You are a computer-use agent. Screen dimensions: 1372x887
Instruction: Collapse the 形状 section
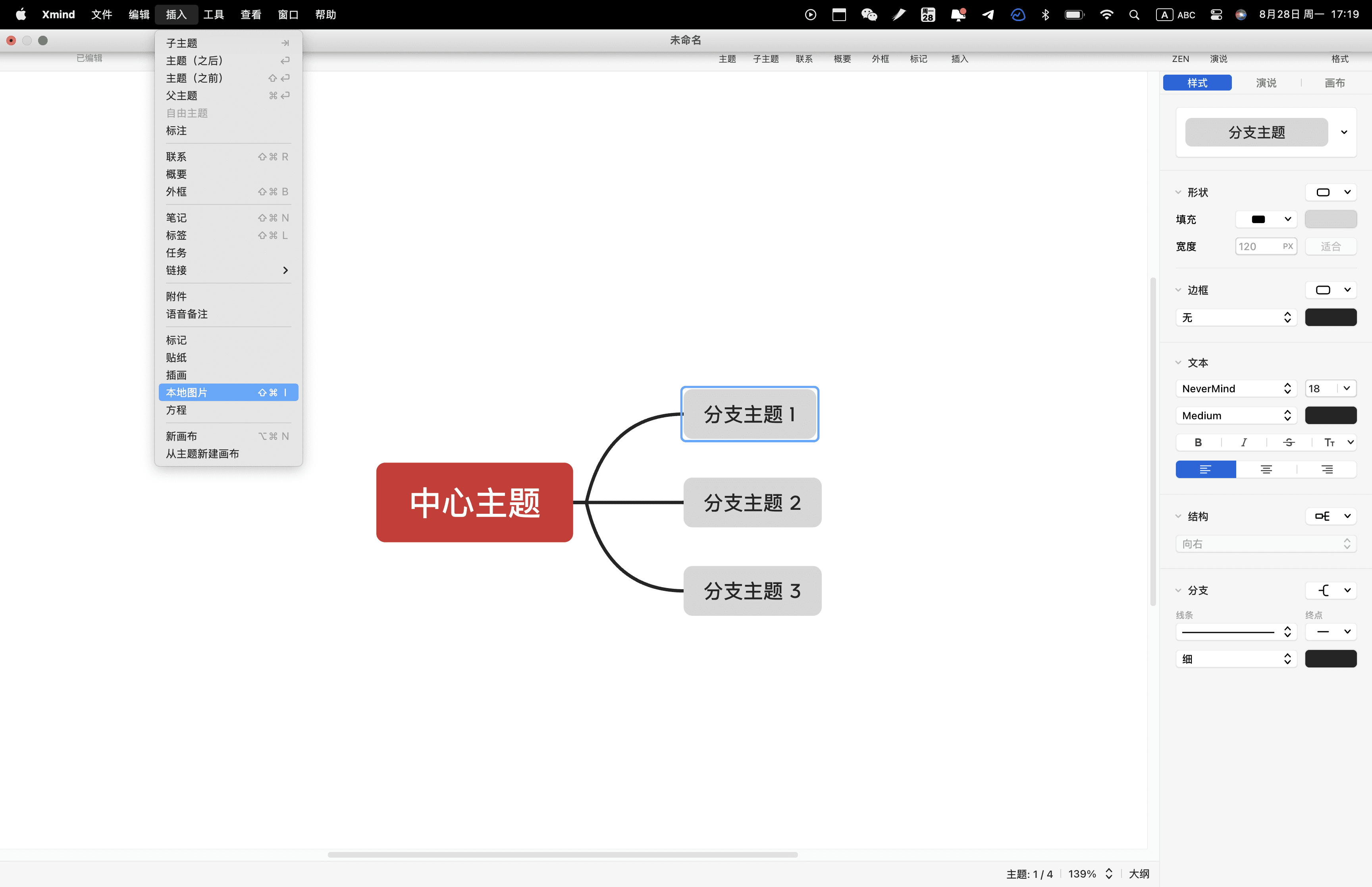(x=1178, y=193)
